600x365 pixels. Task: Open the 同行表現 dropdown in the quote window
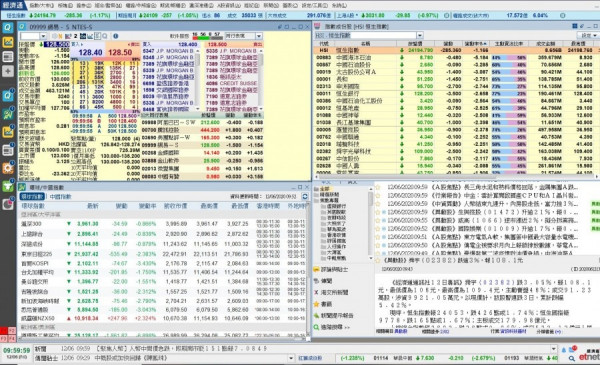click(259, 36)
